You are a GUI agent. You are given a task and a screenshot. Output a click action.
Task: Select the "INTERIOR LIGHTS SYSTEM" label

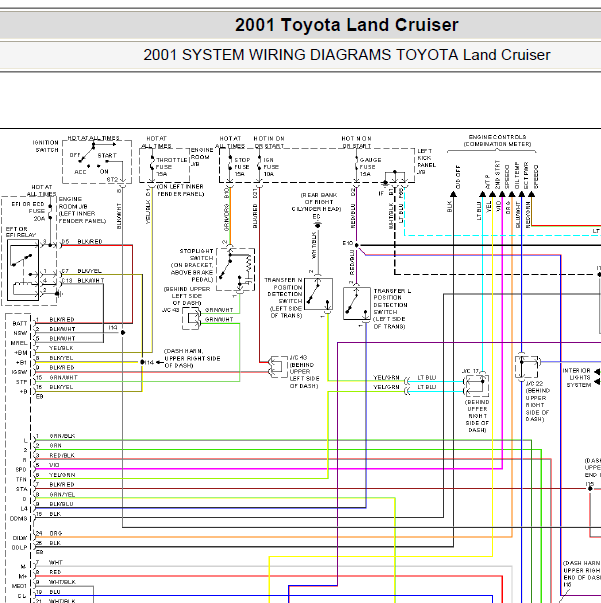pos(576,378)
